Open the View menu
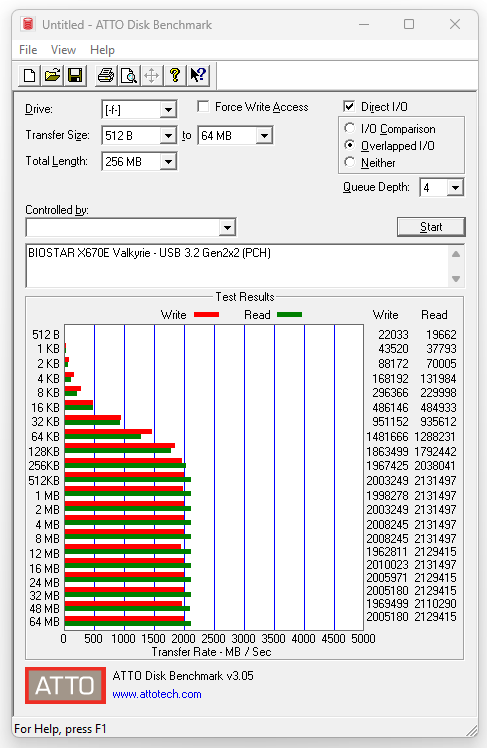The height and width of the screenshot is (748, 487). 63,50
